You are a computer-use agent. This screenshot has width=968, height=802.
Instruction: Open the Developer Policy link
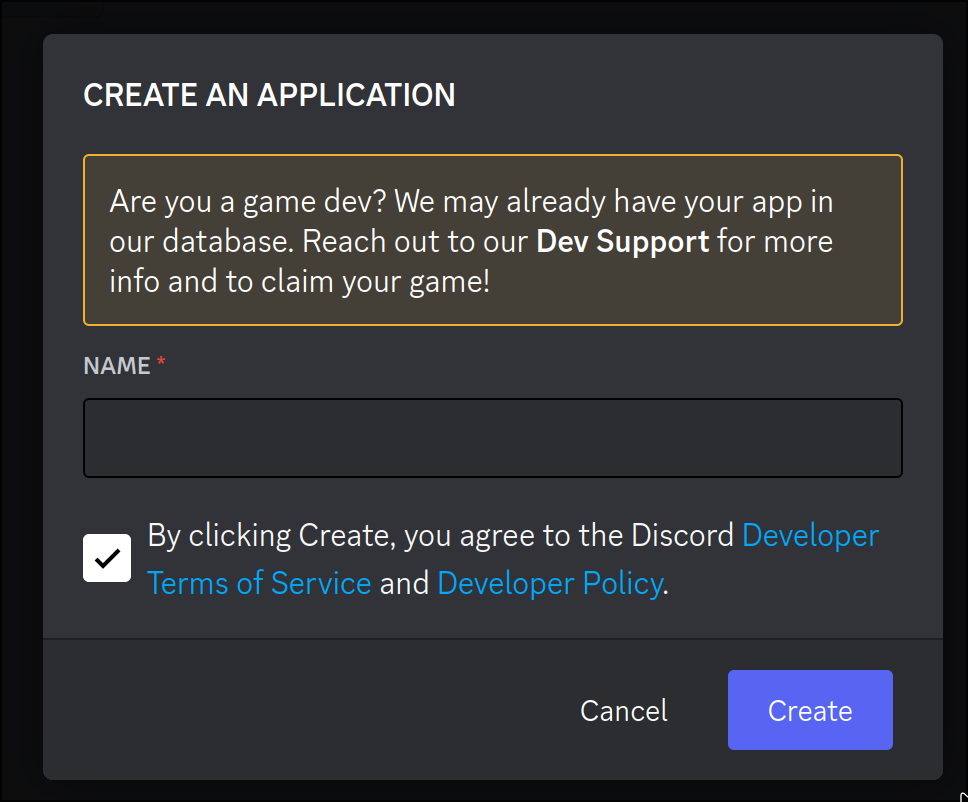(549, 583)
